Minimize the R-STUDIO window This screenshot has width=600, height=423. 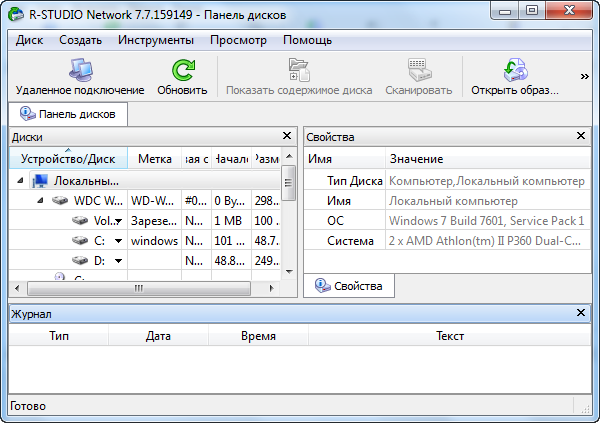click(x=505, y=11)
